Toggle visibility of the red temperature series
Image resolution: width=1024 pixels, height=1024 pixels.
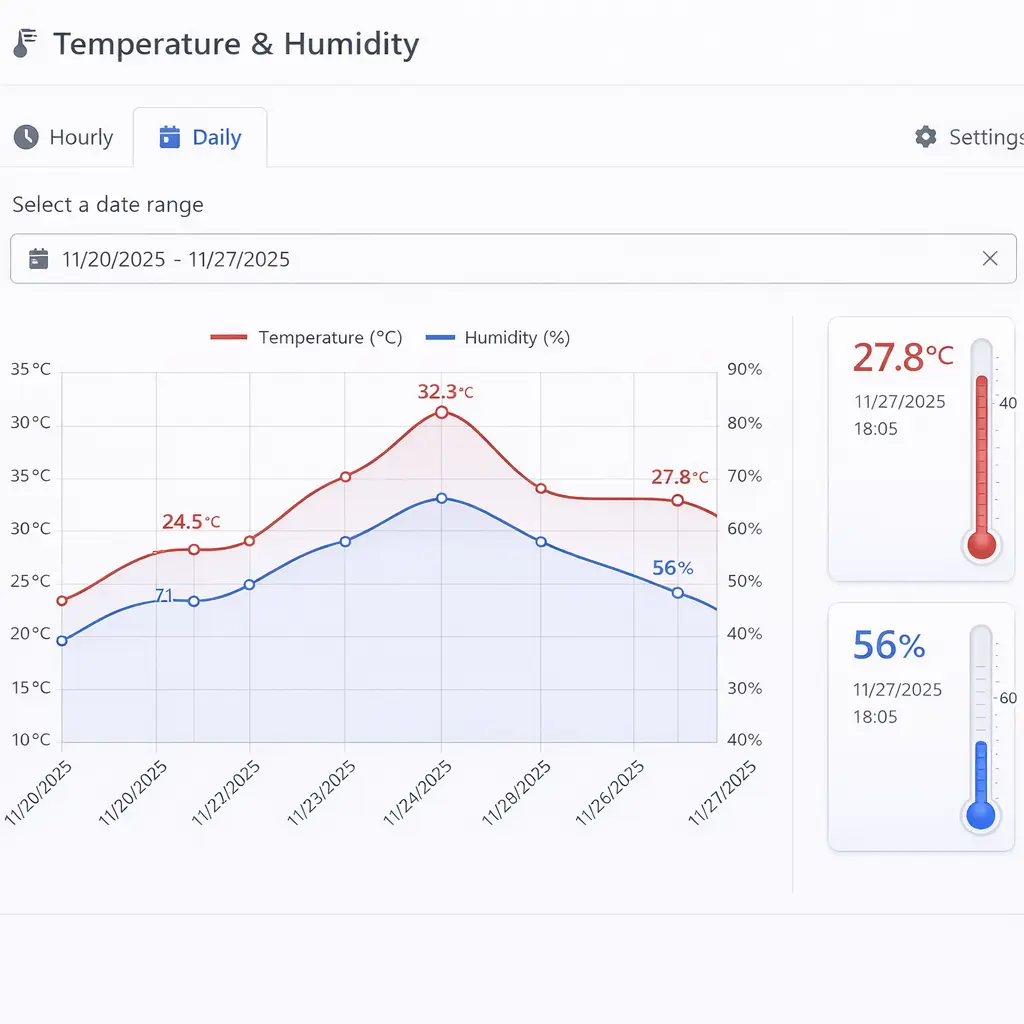coord(307,337)
